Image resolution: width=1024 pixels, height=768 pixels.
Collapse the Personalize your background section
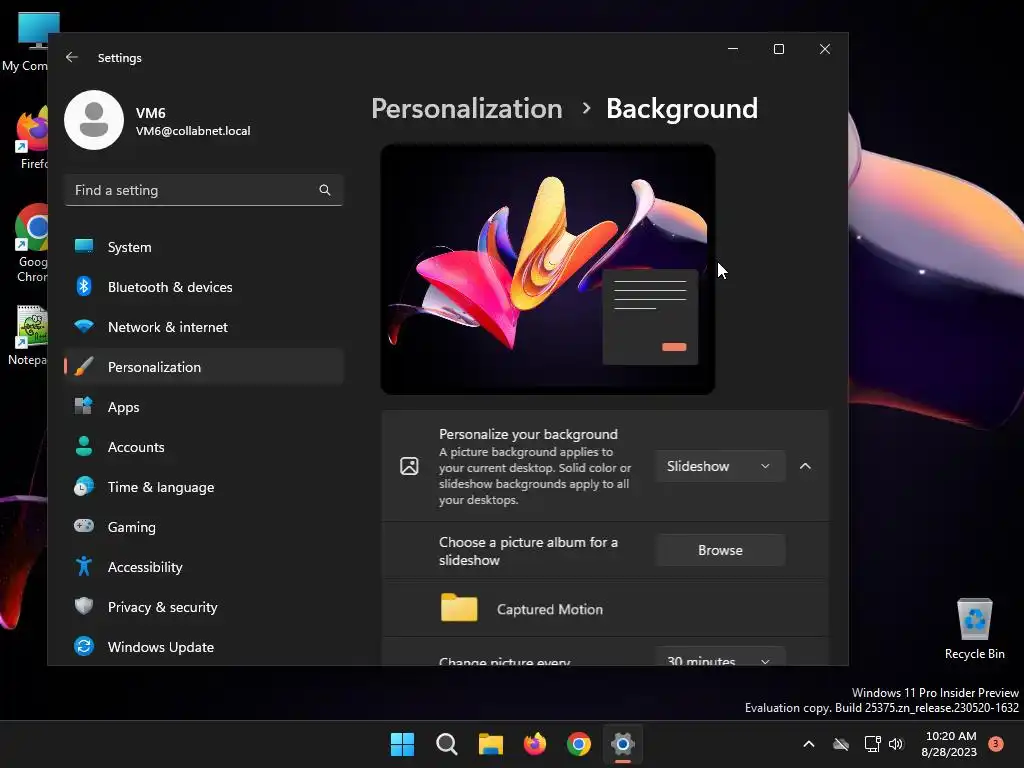(805, 466)
